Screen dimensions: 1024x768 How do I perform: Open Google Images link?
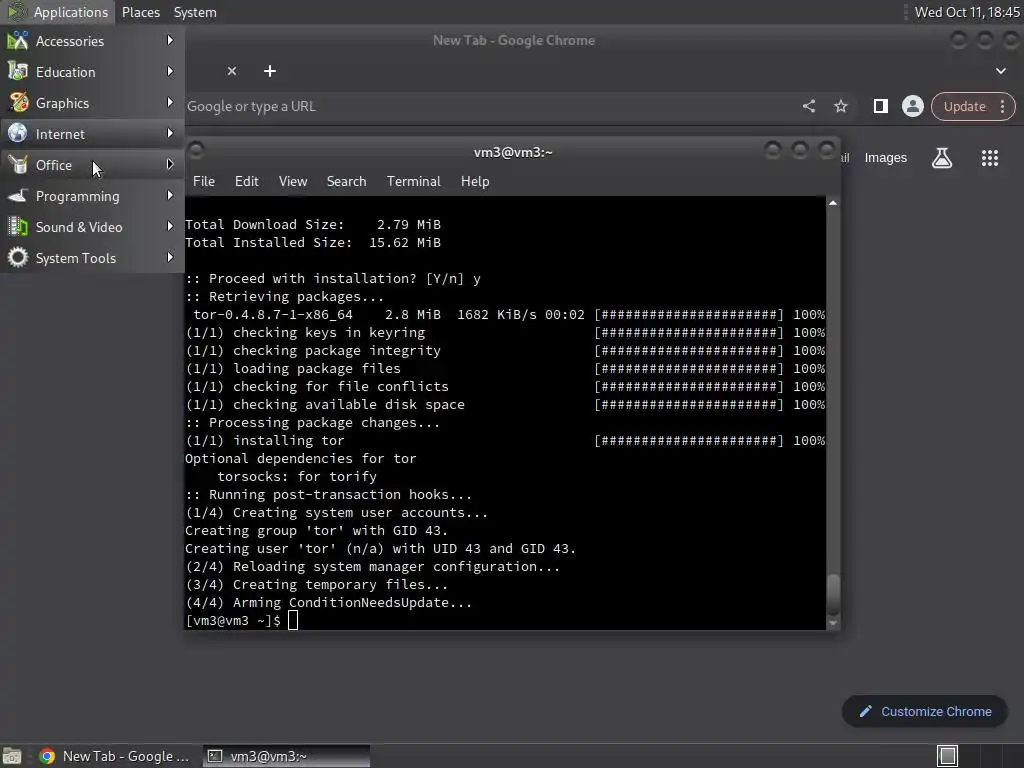pos(886,158)
